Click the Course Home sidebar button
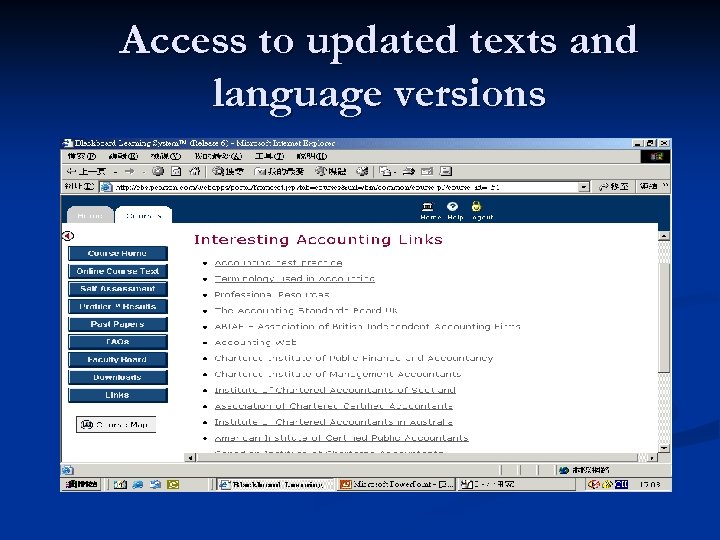Image resolution: width=720 pixels, height=540 pixels. pyautogui.click(x=118, y=253)
